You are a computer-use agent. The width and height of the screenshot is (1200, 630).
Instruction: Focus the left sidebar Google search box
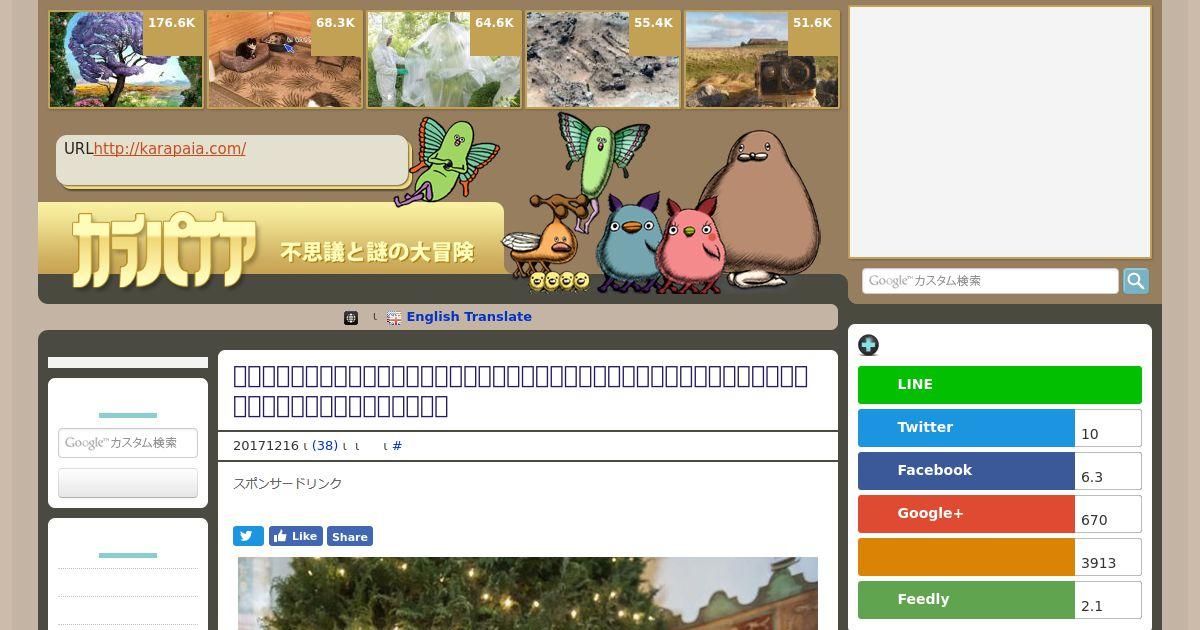click(x=128, y=443)
